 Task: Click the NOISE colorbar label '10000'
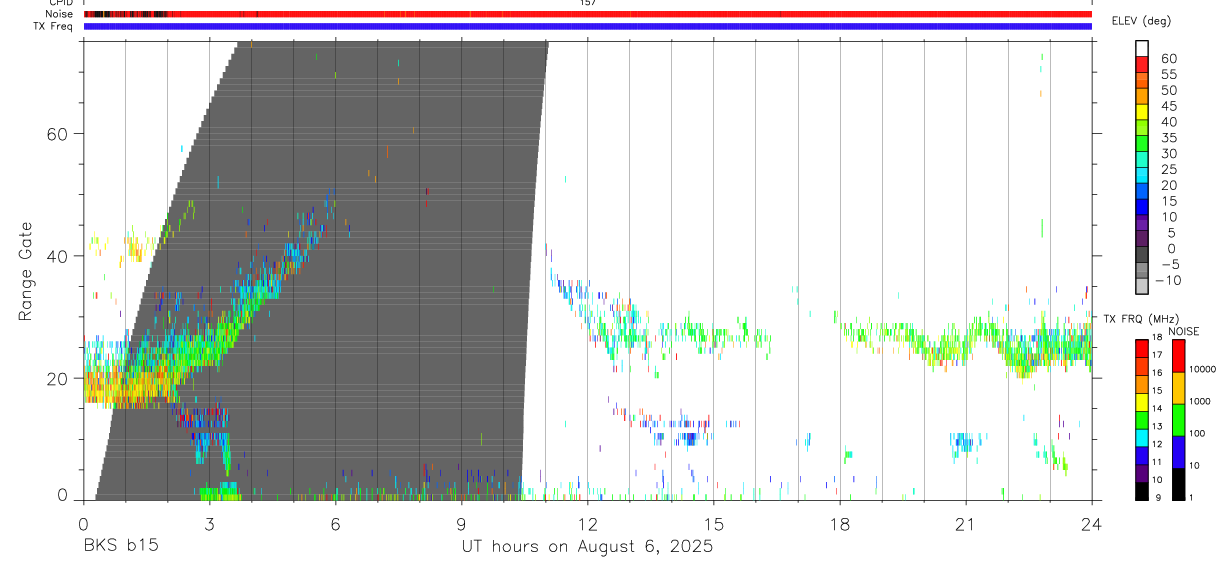(x=1203, y=369)
